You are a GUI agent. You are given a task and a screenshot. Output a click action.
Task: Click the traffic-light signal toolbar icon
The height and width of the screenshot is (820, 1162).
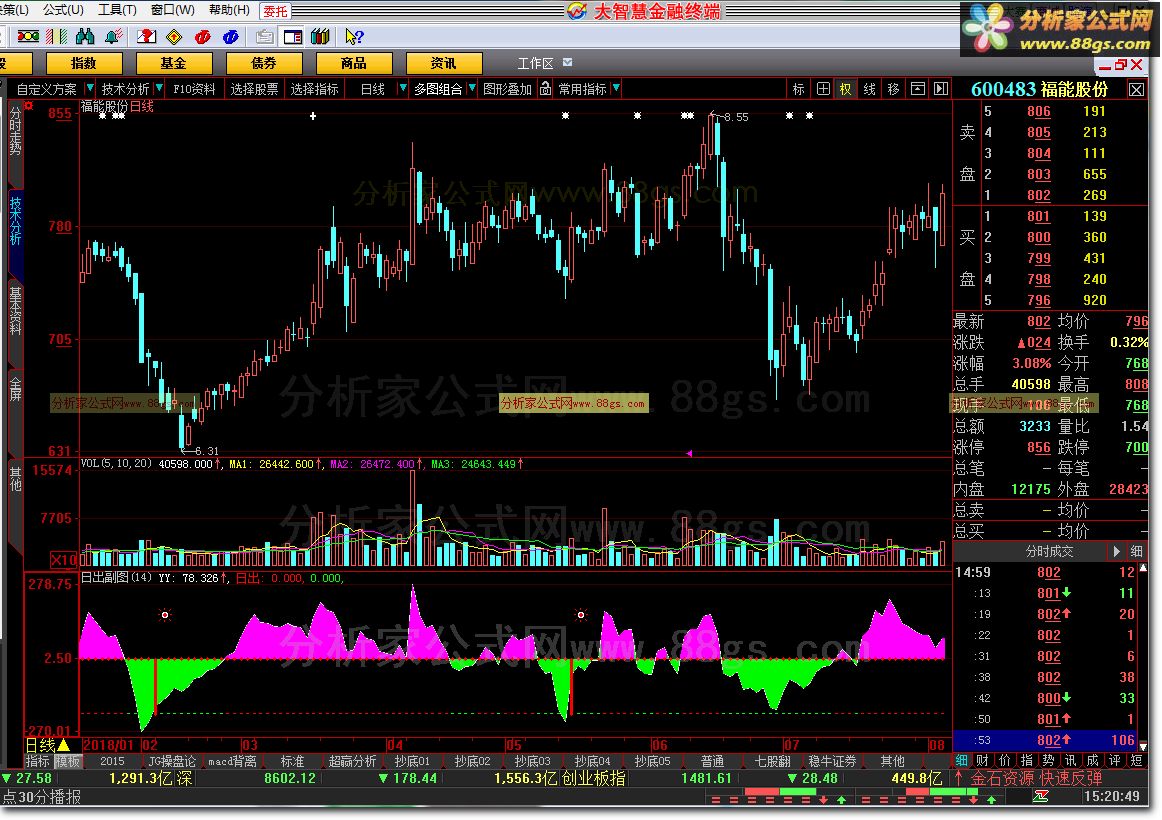click(x=28, y=36)
